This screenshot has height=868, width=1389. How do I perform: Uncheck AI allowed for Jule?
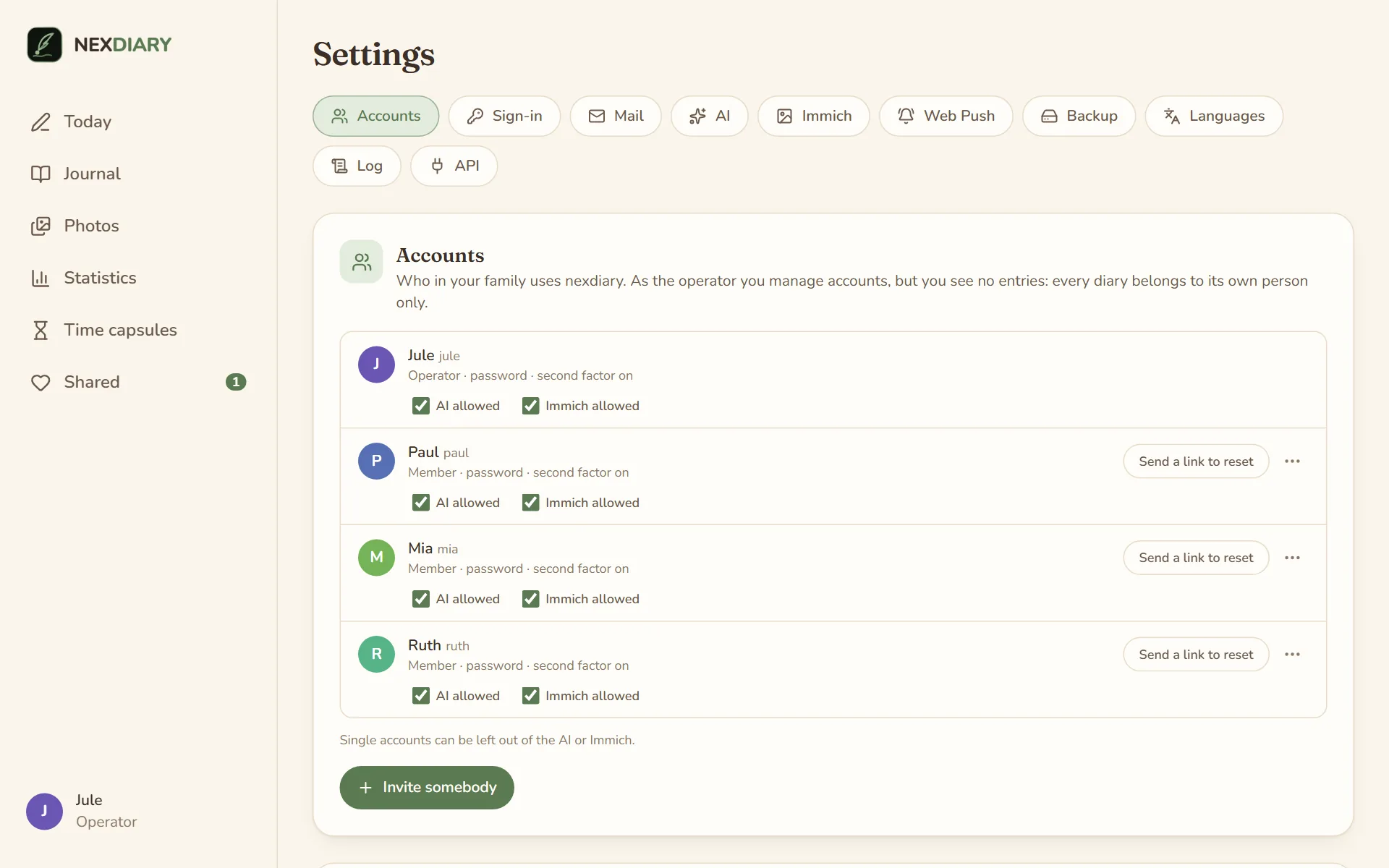click(421, 406)
